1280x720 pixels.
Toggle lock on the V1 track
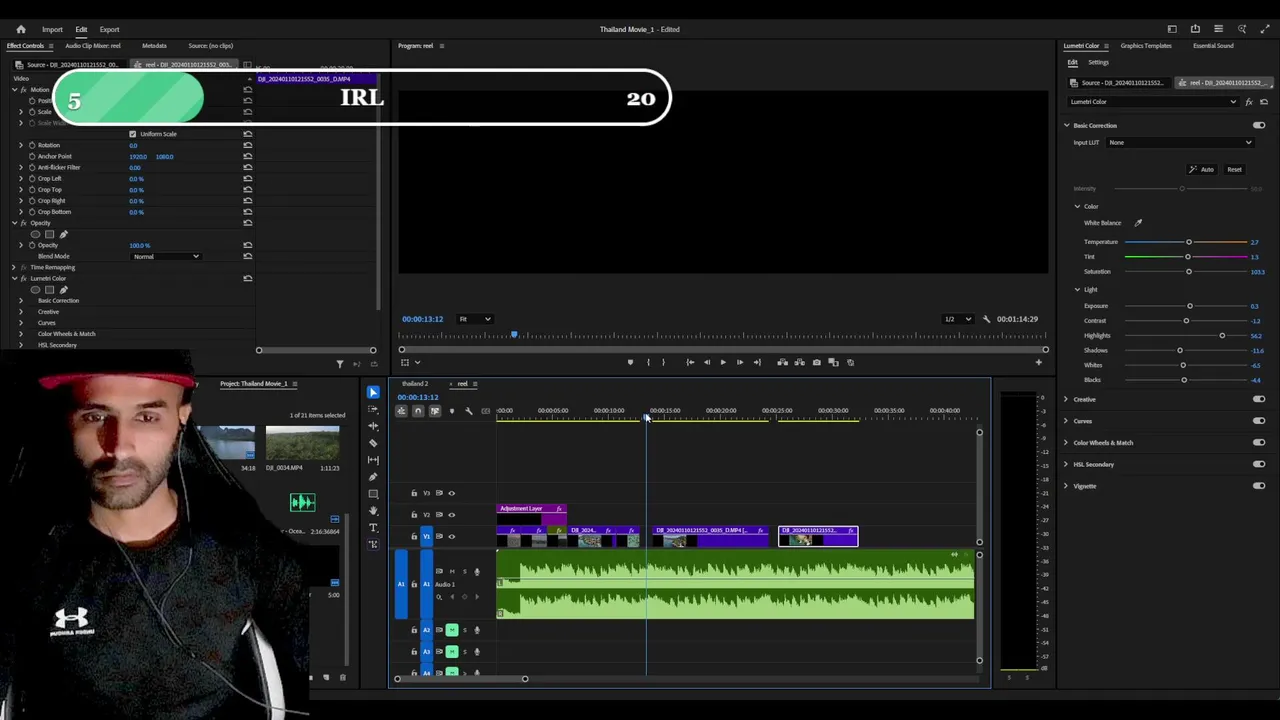click(x=414, y=536)
